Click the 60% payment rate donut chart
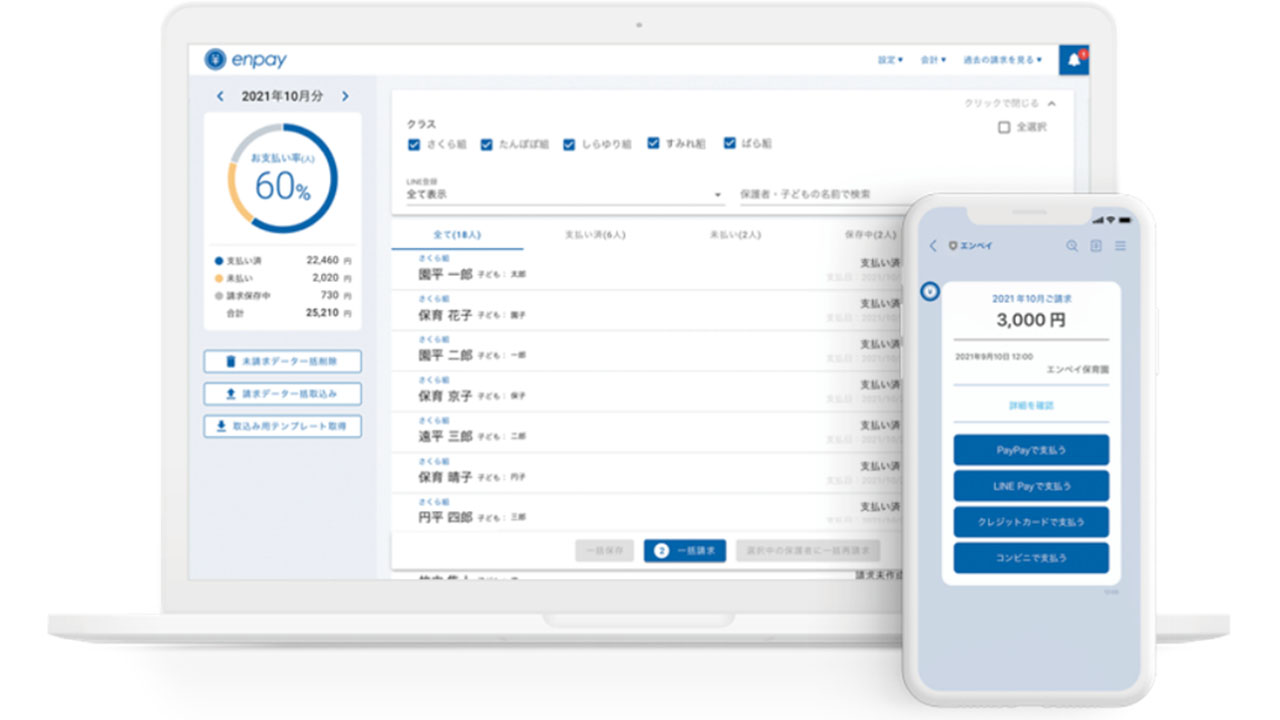Image resolution: width=1280 pixels, height=720 pixels. (x=282, y=179)
